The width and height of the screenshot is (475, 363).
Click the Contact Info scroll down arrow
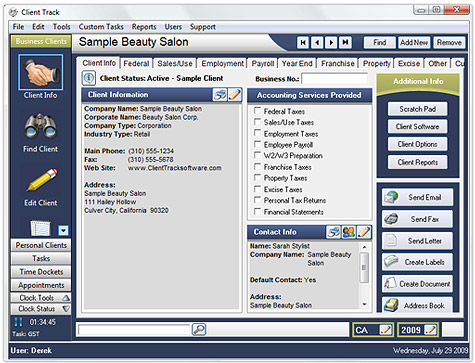tap(364, 304)
